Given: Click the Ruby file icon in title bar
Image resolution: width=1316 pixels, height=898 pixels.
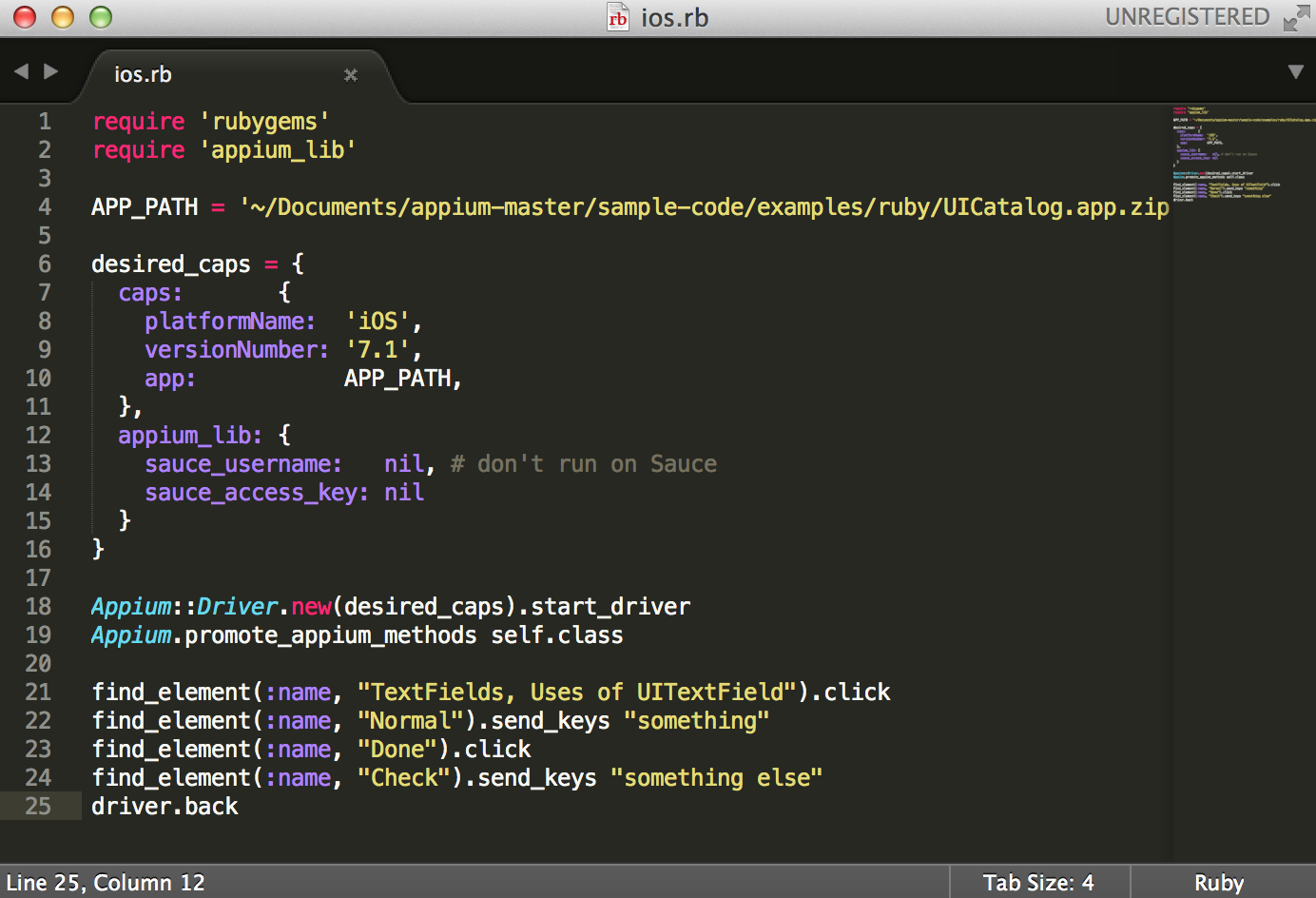Looking at the screenshot, I should pyautogui.click(x=618, y=17).
